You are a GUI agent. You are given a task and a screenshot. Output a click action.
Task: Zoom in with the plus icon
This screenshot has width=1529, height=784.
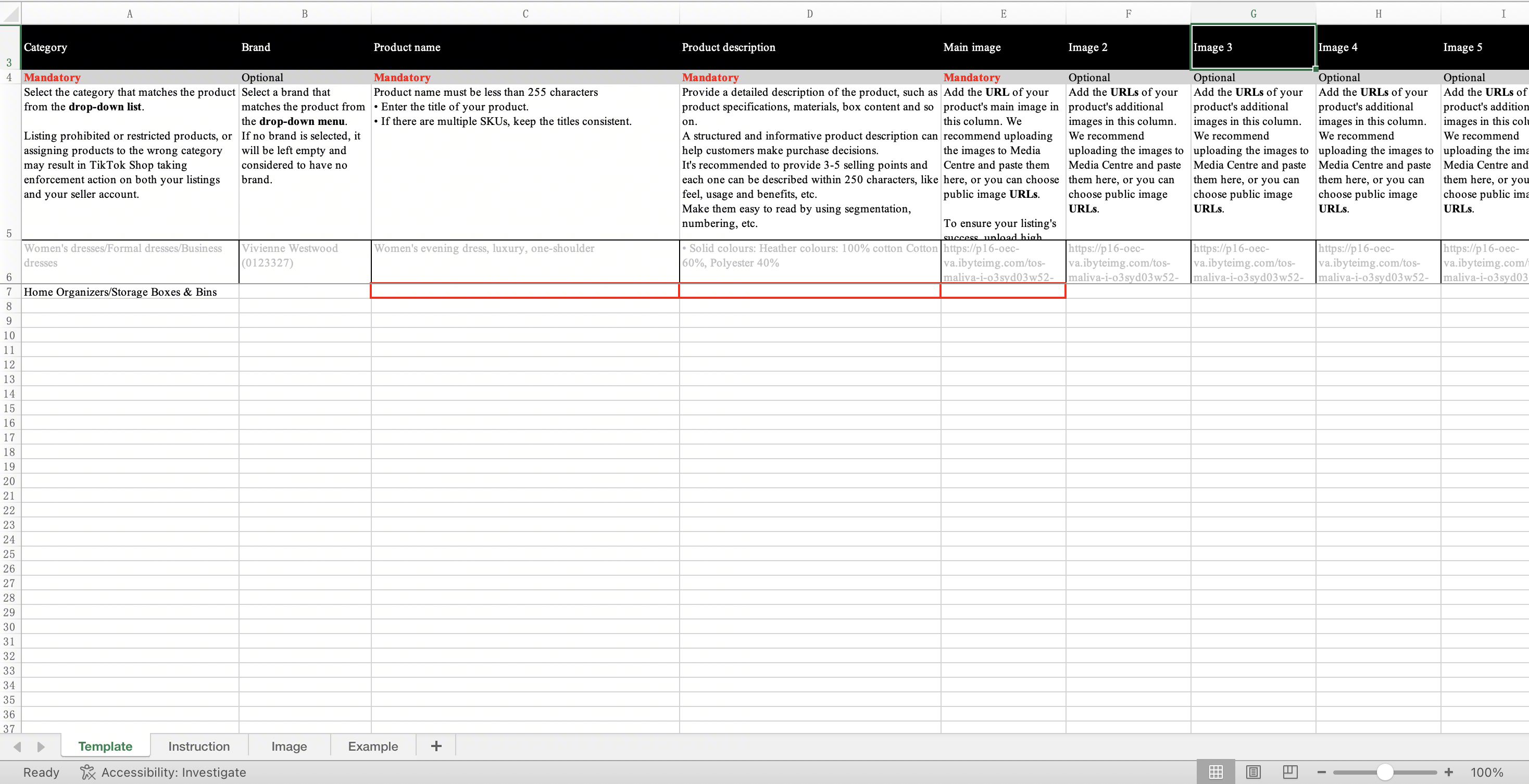pos(1449,772)
